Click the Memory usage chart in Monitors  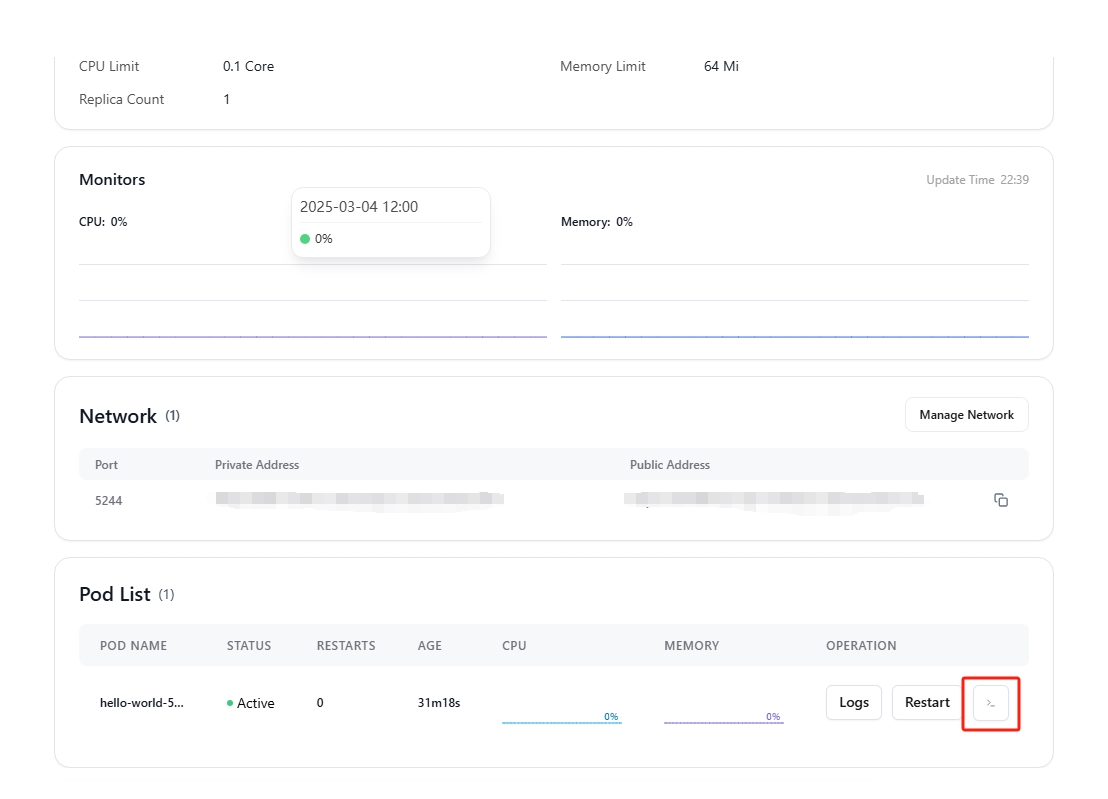794,300
